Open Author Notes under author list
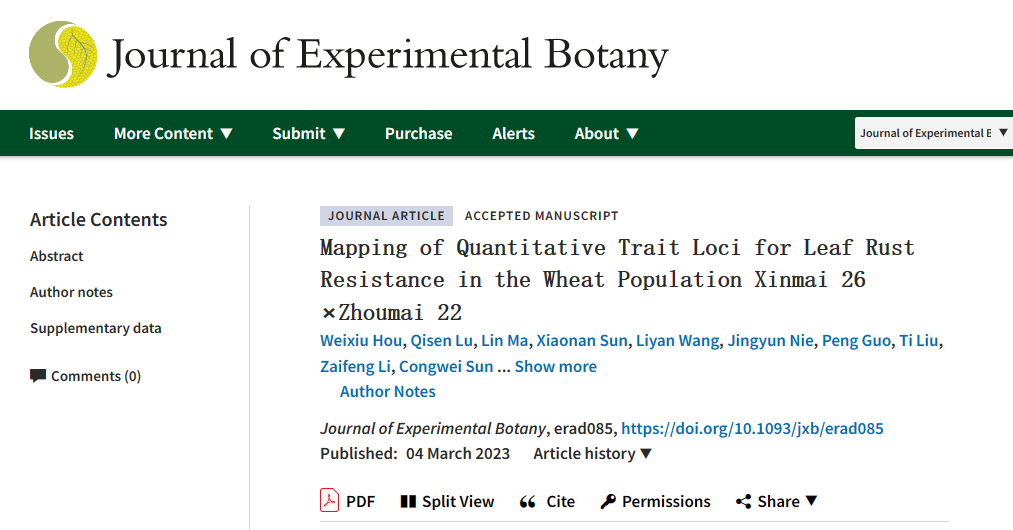The width and height of the screenshot is (1013, 530). pos(388,391)
